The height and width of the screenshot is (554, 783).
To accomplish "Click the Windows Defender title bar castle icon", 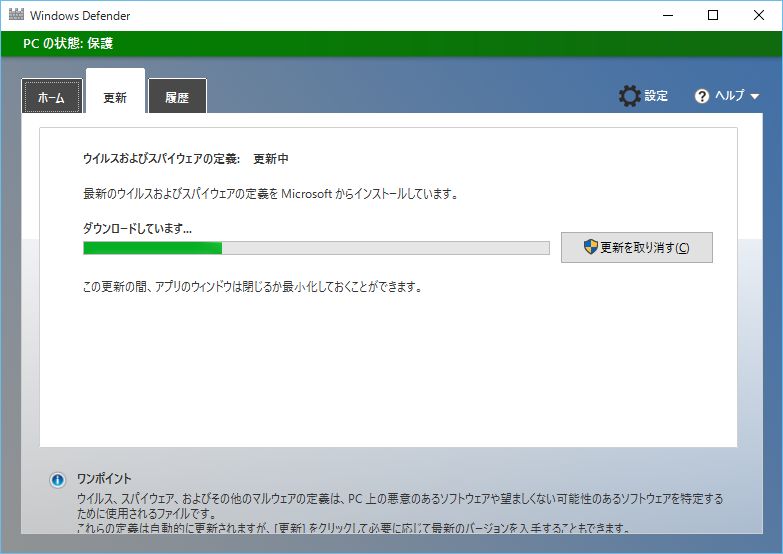I will pos(16,14).
